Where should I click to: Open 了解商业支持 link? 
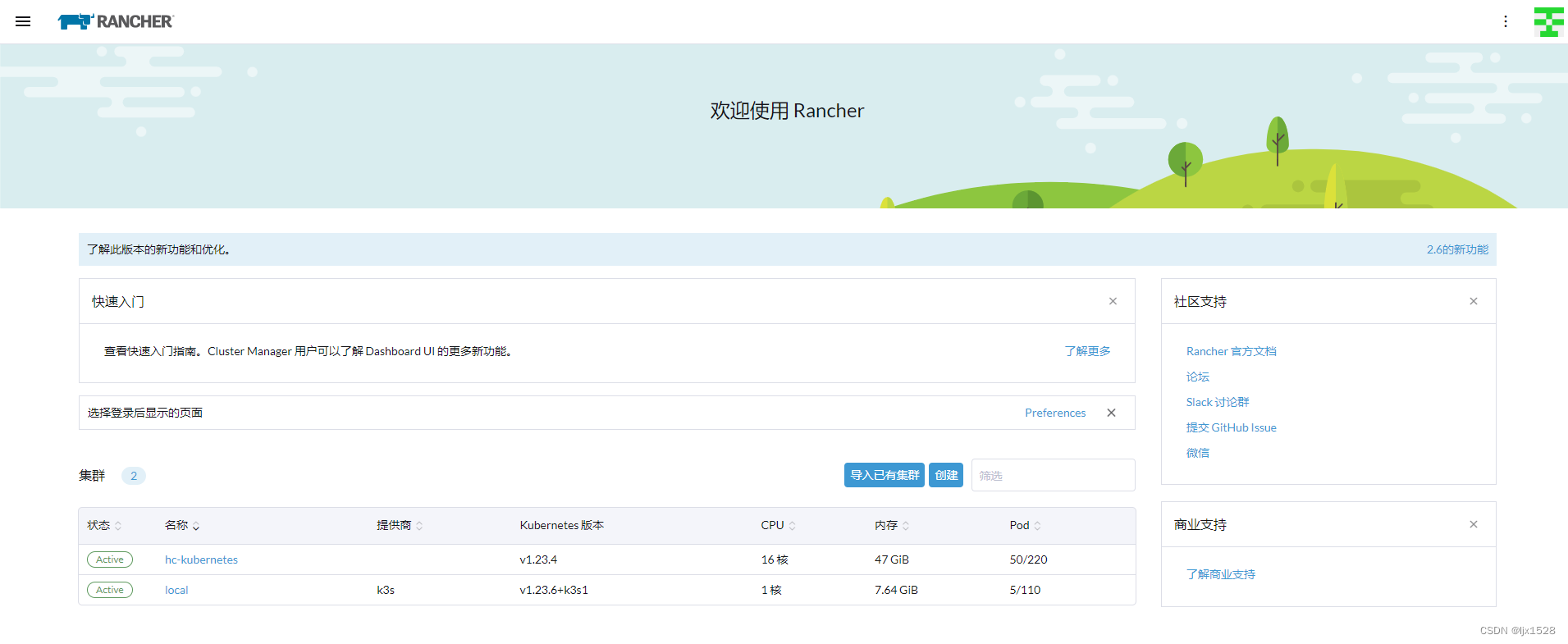pyautogui.click(x=1220, y=574)
